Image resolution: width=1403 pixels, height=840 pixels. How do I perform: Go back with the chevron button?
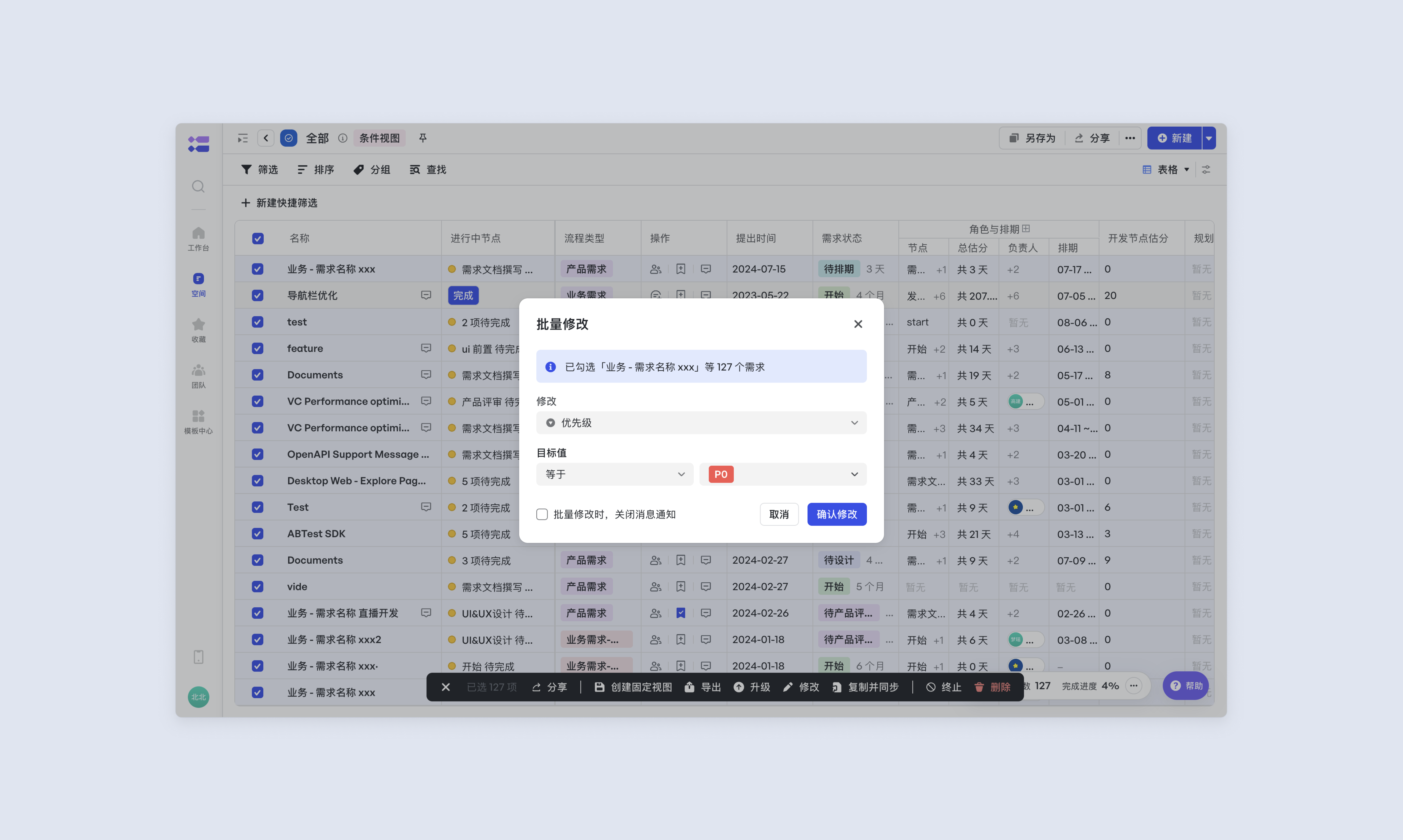click(266, 138)
